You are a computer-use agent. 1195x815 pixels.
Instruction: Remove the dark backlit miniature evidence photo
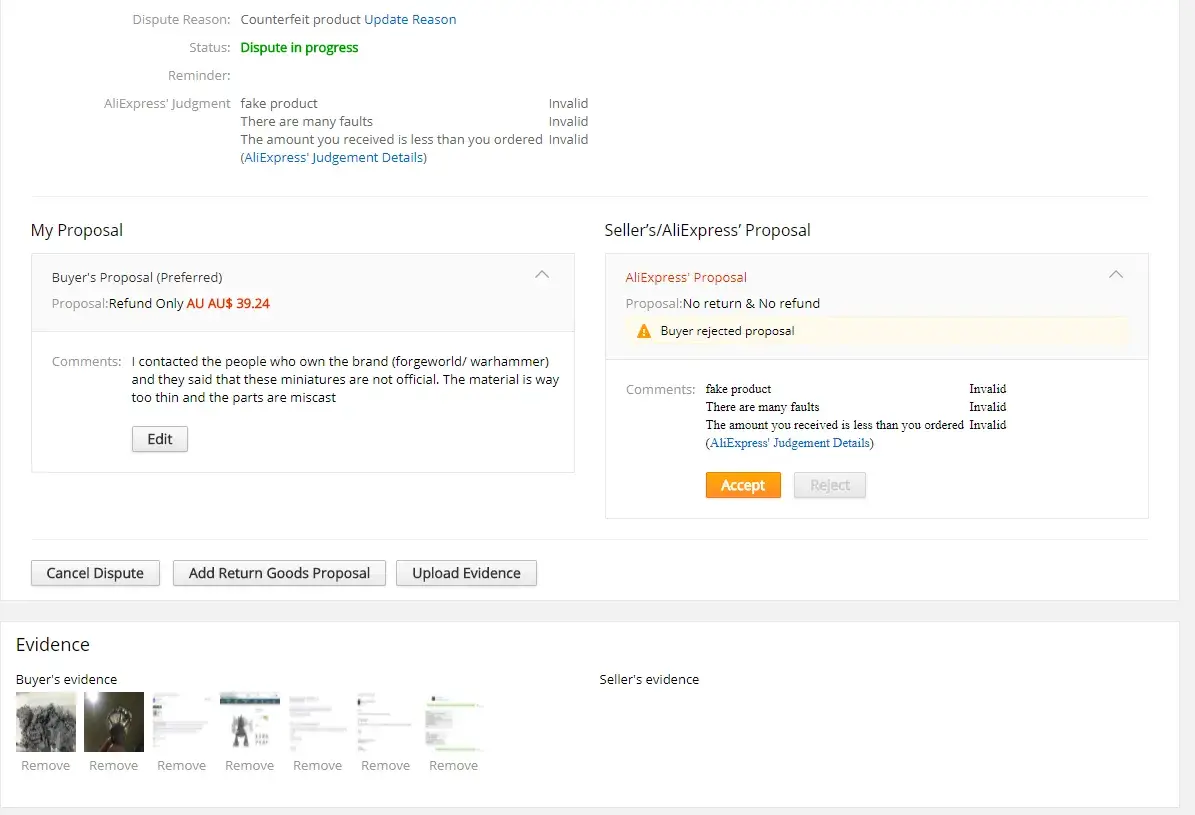[x=114, y=766]
